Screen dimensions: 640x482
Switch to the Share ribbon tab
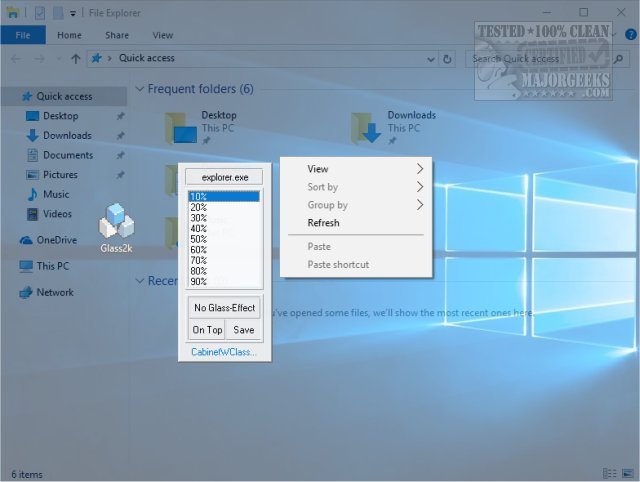point(117,35)
